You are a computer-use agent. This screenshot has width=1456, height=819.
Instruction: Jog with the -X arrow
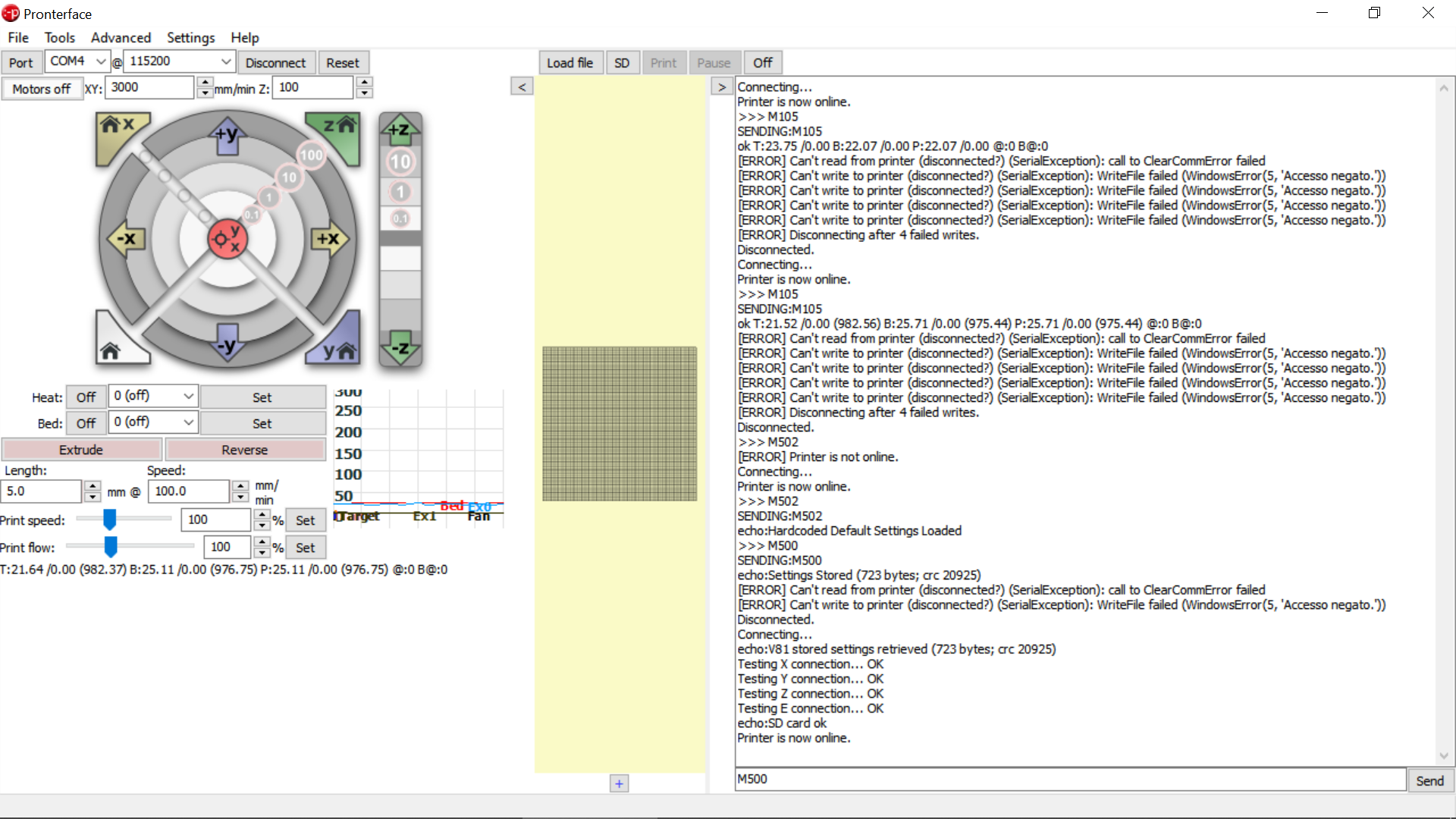click(x=126, y=239)
